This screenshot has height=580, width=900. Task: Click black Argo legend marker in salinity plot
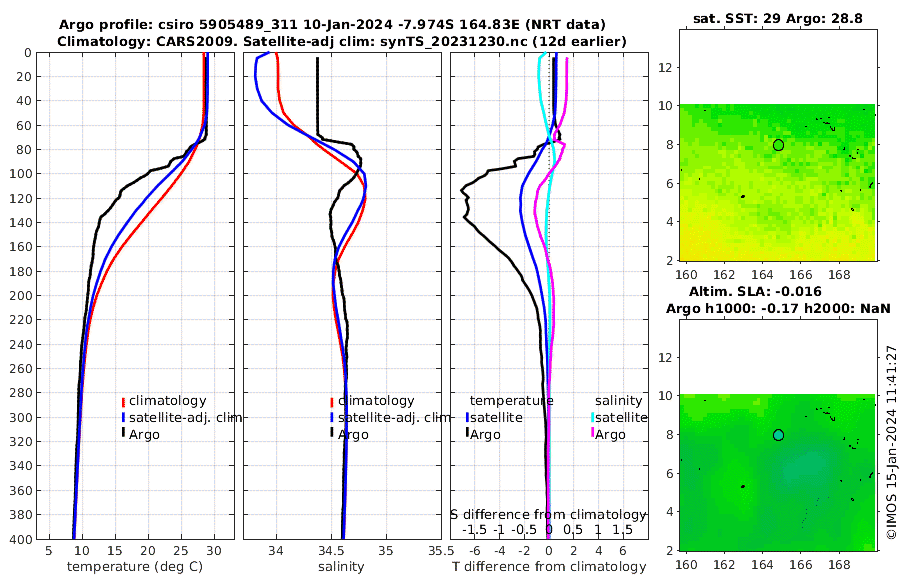[332, 434]
